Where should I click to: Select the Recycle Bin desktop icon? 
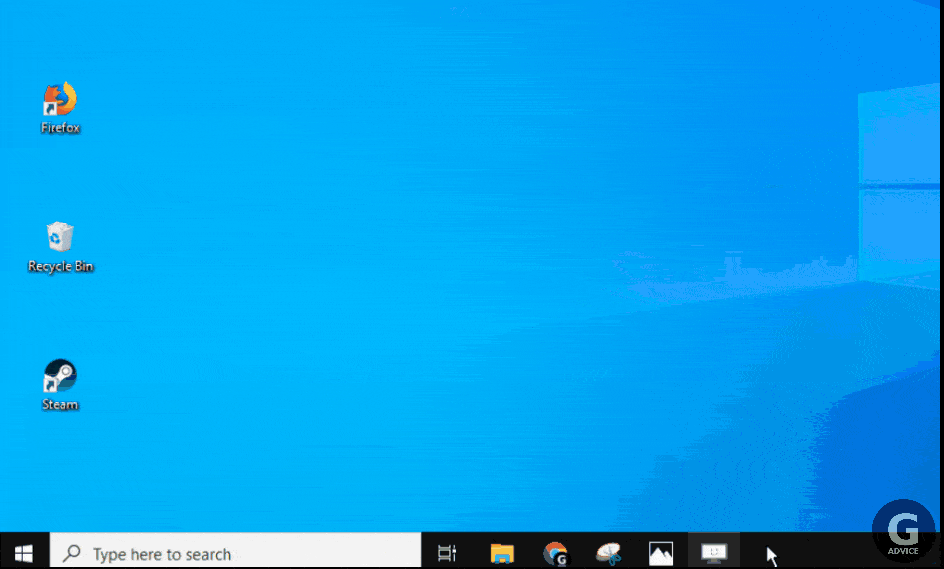pyautogui.click(x=60, y=247)
